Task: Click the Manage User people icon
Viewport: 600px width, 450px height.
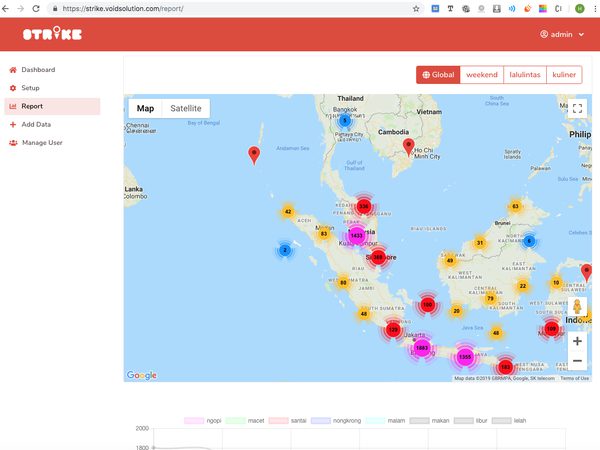Action: coord(13,143)
